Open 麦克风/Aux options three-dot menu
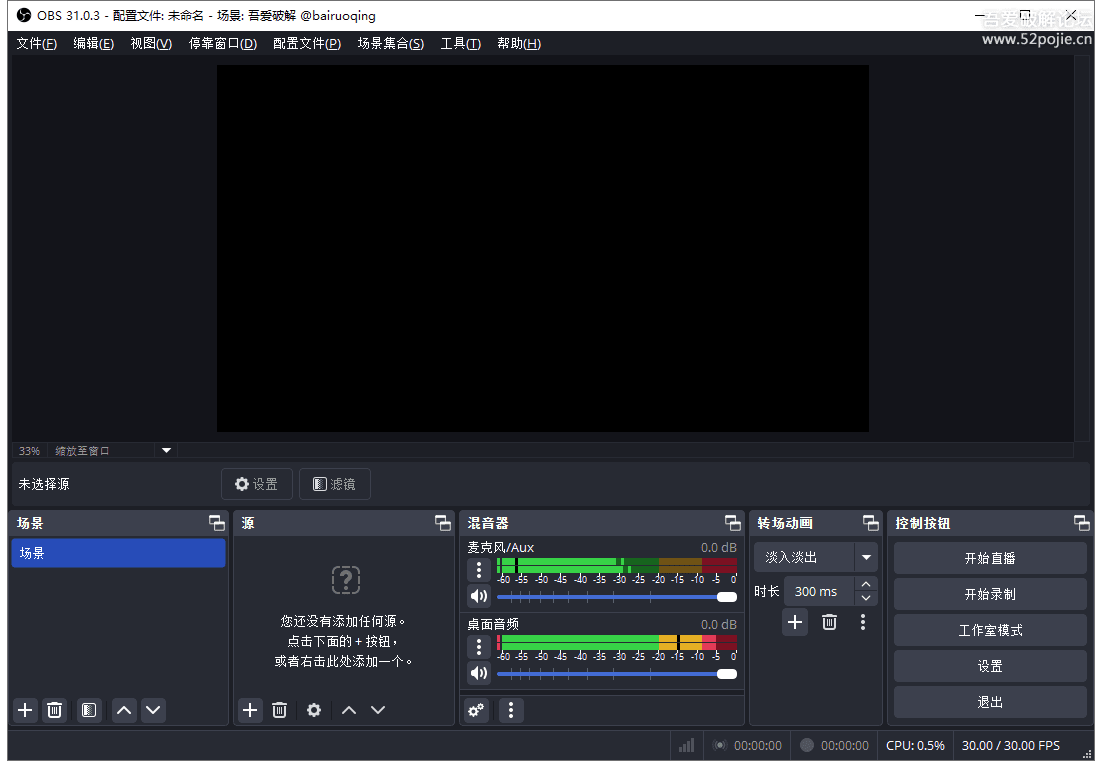This screenshot has height=768, width=1102. [x=479, y=570]
